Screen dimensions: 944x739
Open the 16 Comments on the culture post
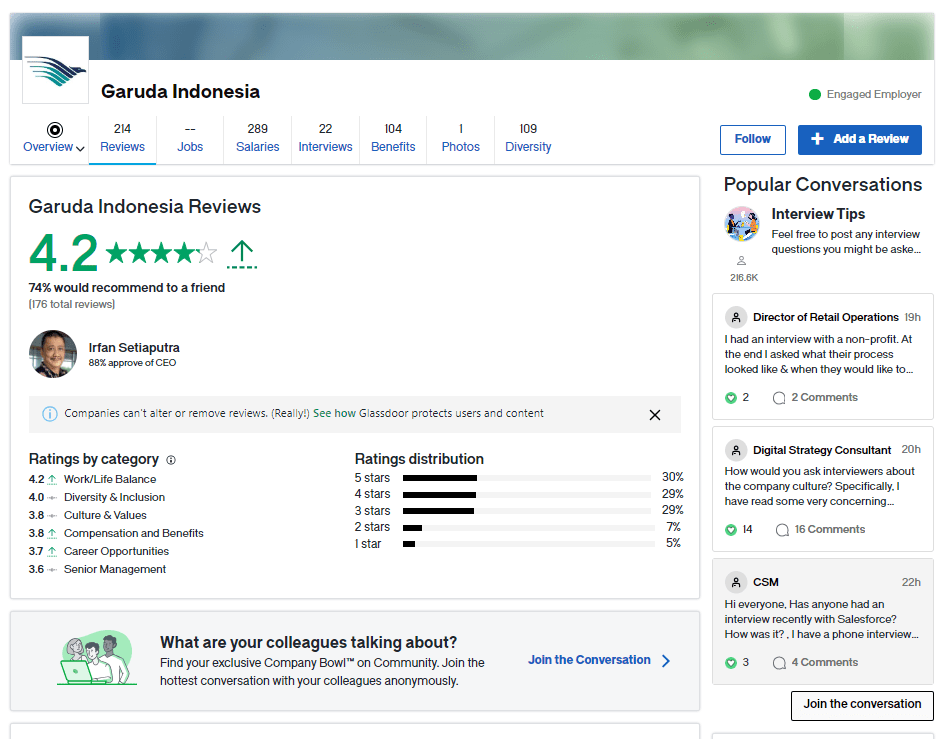[821, 529]
